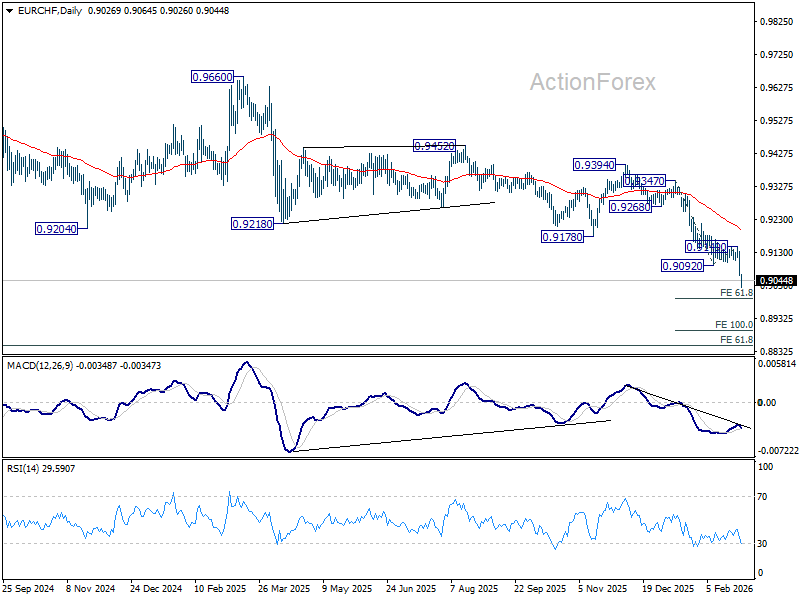Click the 5 Feb 2026 date marker
The width and height of the screenshot is (800, 600).
coord(730,588)
